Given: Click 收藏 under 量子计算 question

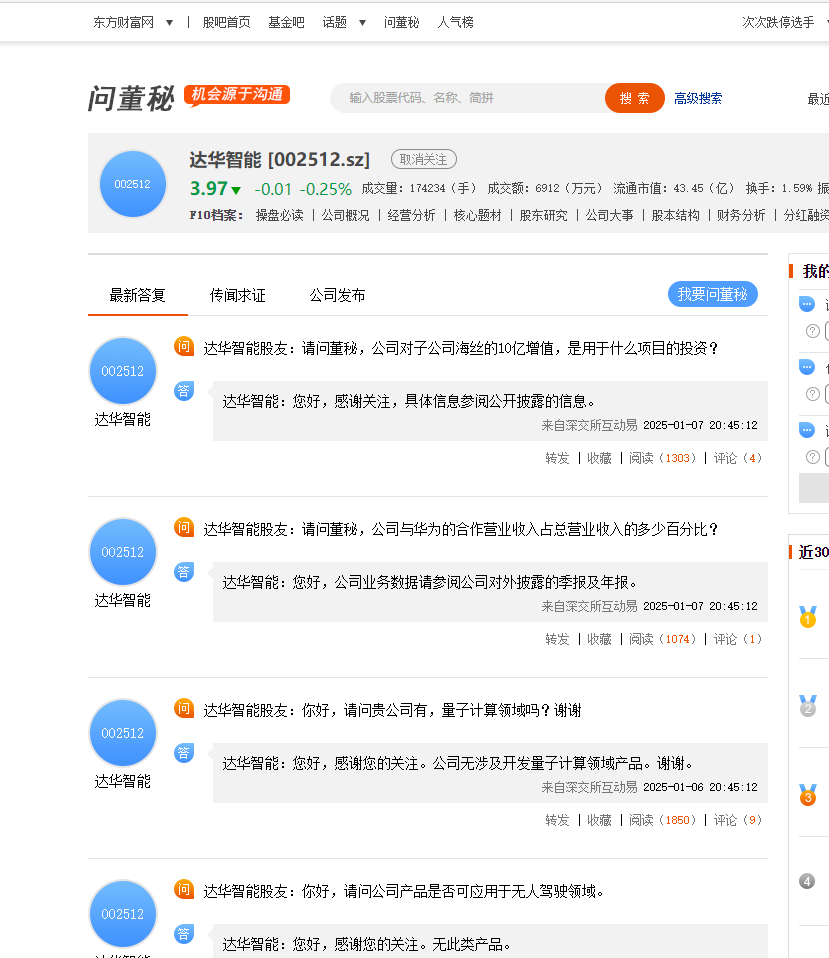Looking at the screenshot, I should pos(599,820).
